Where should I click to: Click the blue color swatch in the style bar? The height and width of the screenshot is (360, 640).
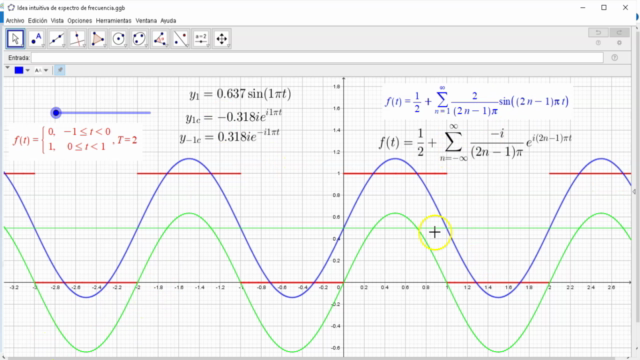click(x=19, y=70)
